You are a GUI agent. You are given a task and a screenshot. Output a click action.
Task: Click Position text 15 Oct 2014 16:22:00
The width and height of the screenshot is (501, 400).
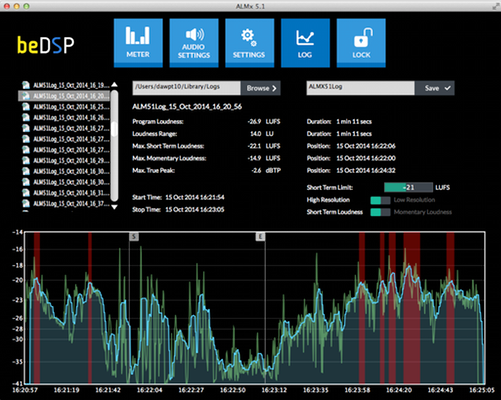[366, 158]
